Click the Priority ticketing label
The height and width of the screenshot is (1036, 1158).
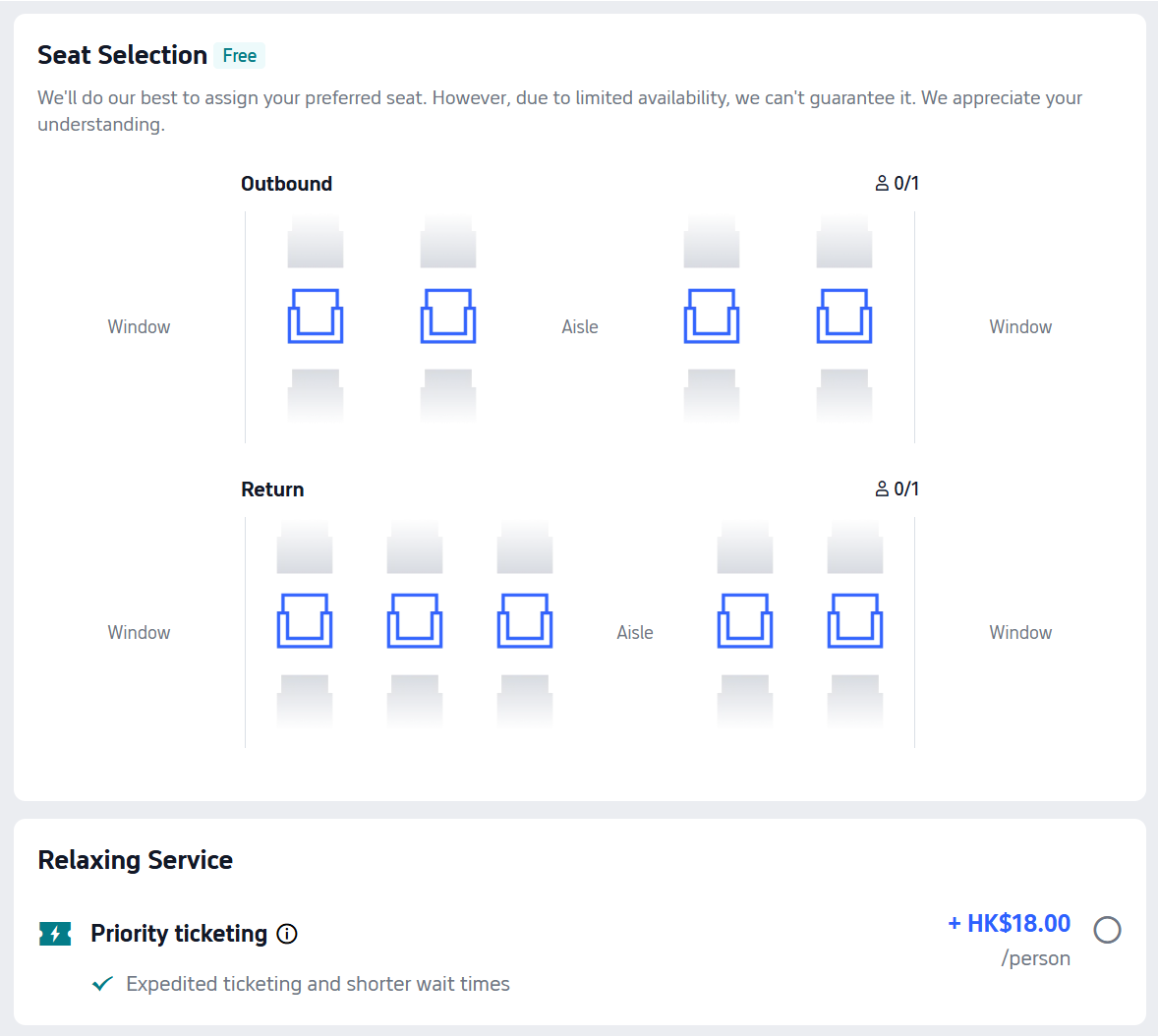[x=179, y=934]
